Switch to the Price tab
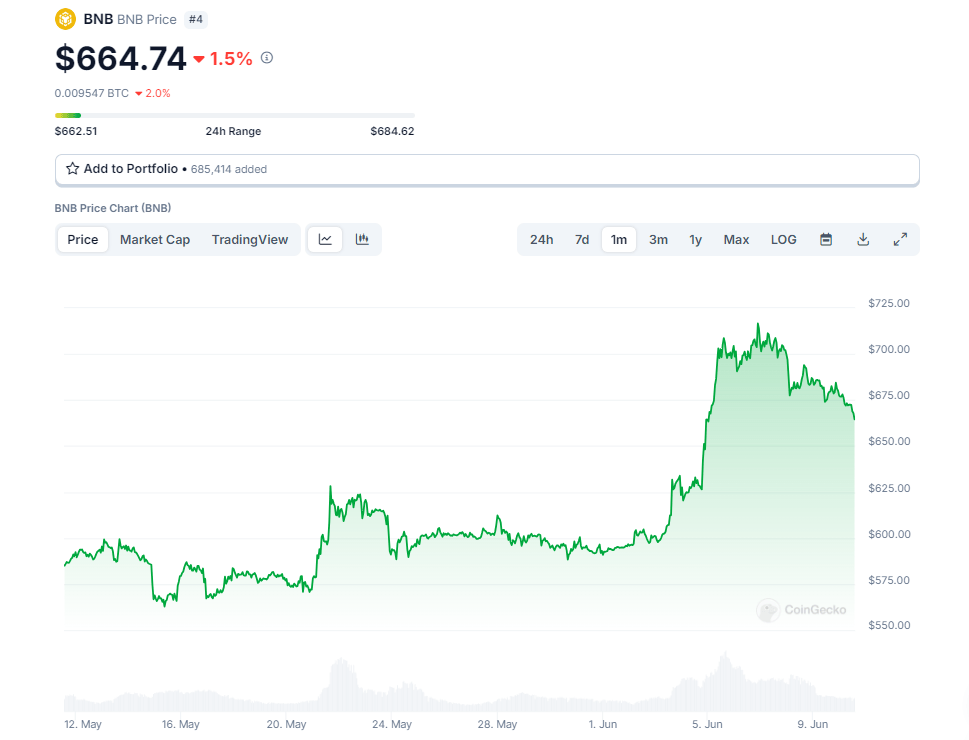The height and width of the screenshot is (740, 969). coord(83,239)
